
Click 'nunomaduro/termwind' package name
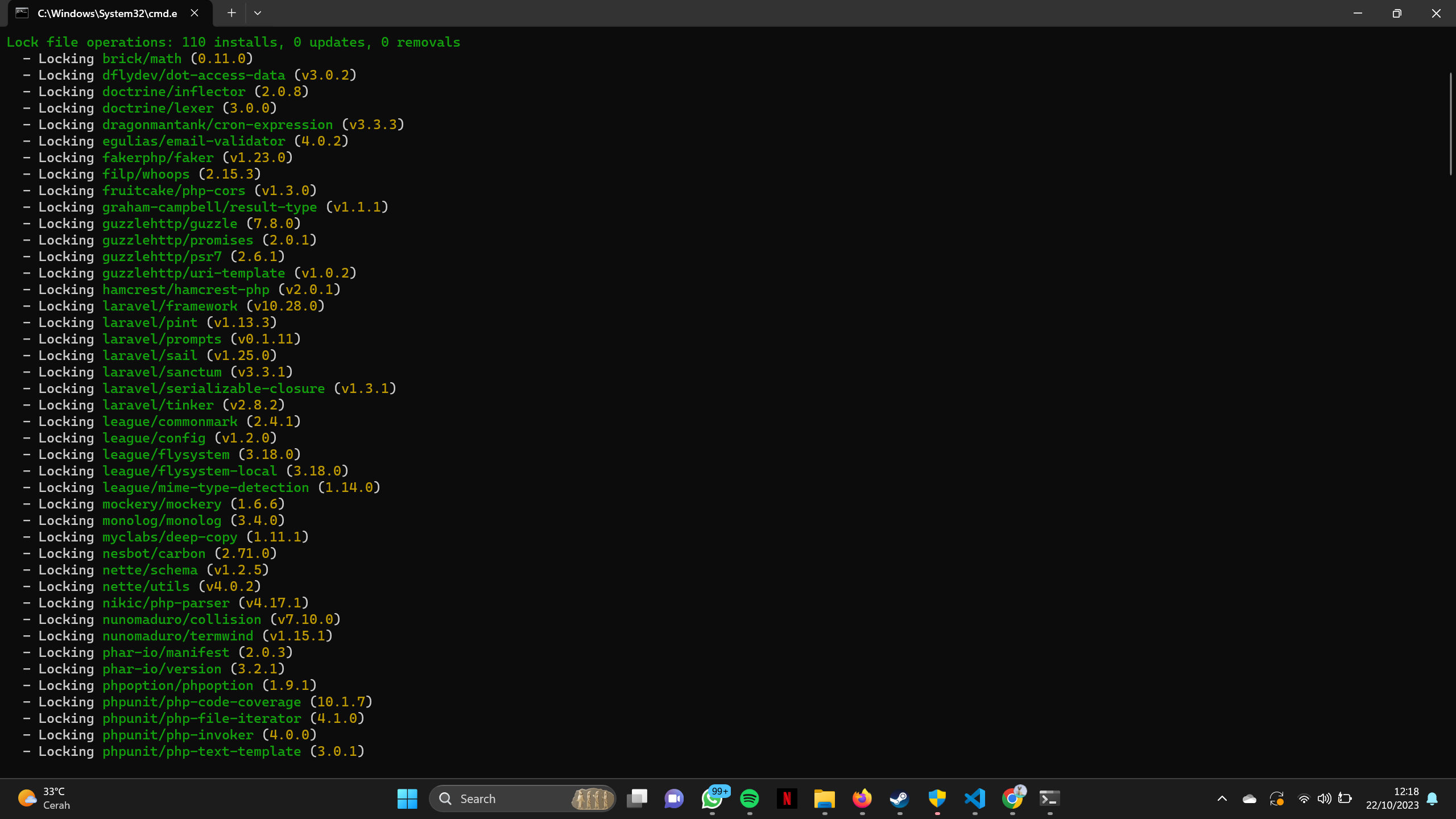[178, 636]
